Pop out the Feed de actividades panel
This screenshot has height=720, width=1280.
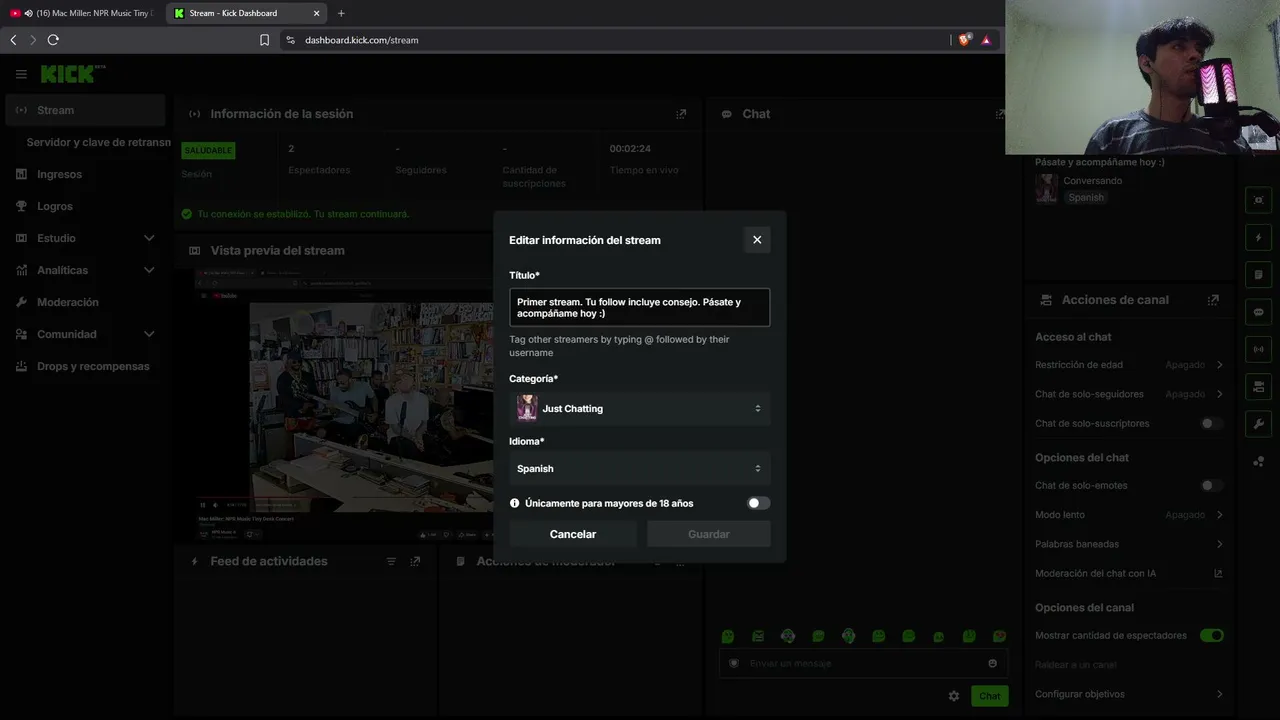[x=415, y=562]
